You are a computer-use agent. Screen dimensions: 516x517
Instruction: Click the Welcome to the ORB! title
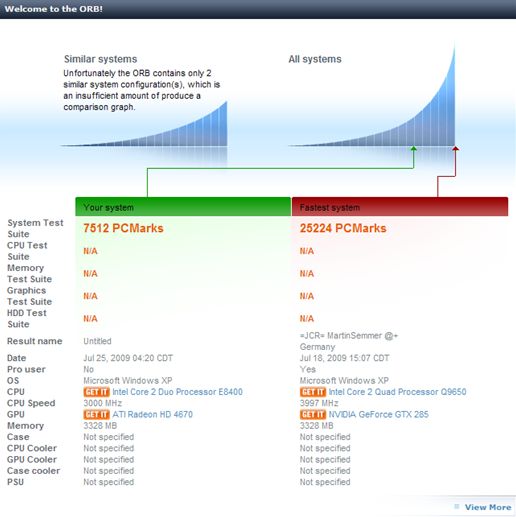click(x=54, y=9)
